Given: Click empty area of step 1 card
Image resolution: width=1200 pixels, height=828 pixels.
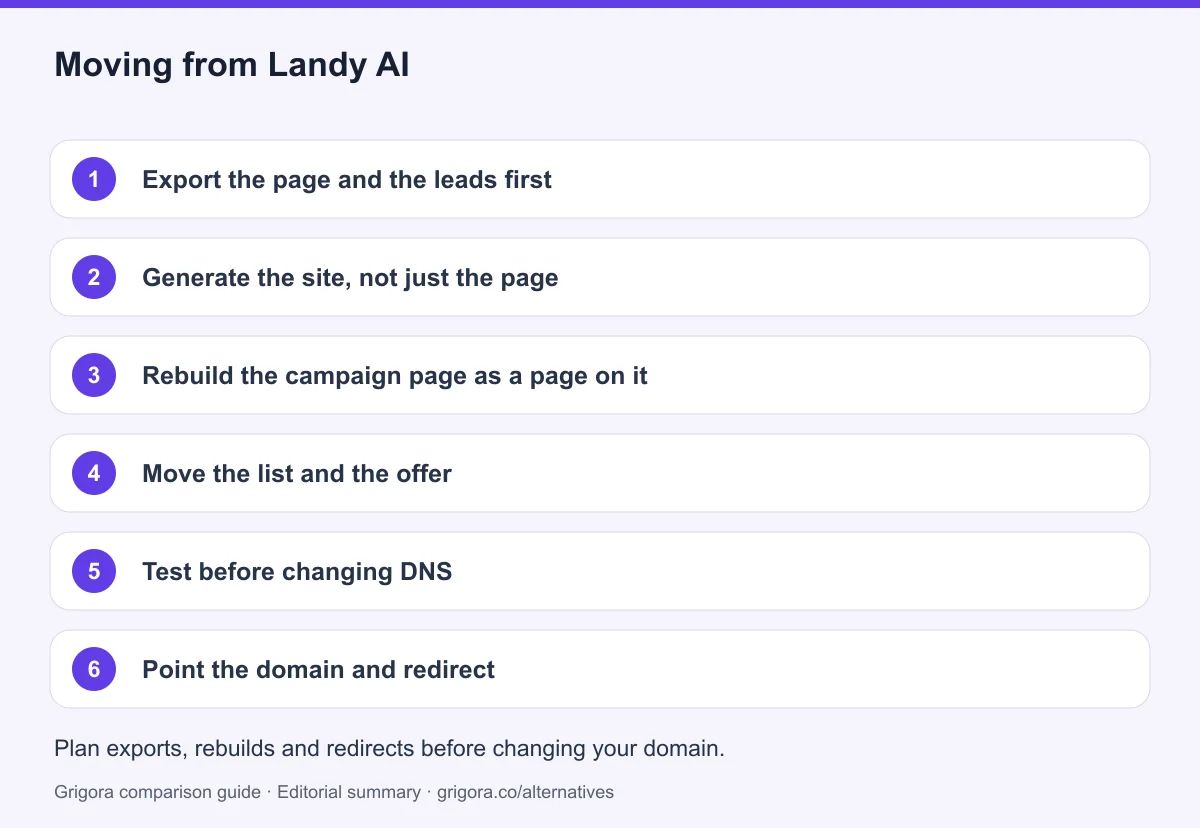Looking at the screenshot, I should tap(850, 180).
